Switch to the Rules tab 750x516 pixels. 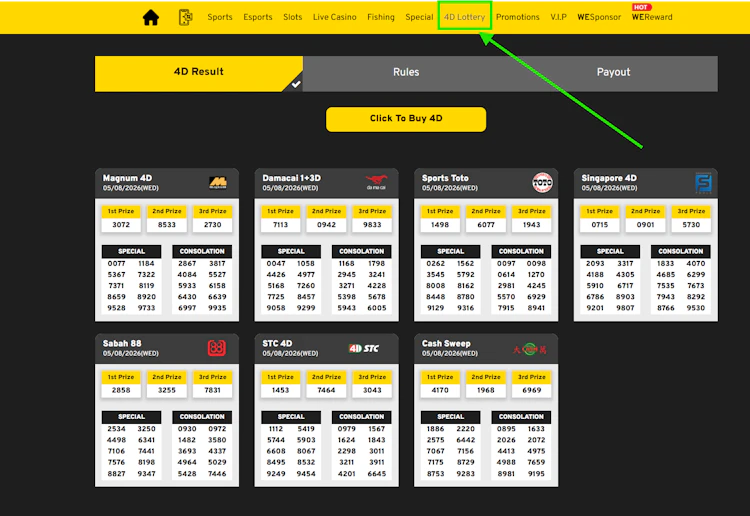tap(406, 73)
